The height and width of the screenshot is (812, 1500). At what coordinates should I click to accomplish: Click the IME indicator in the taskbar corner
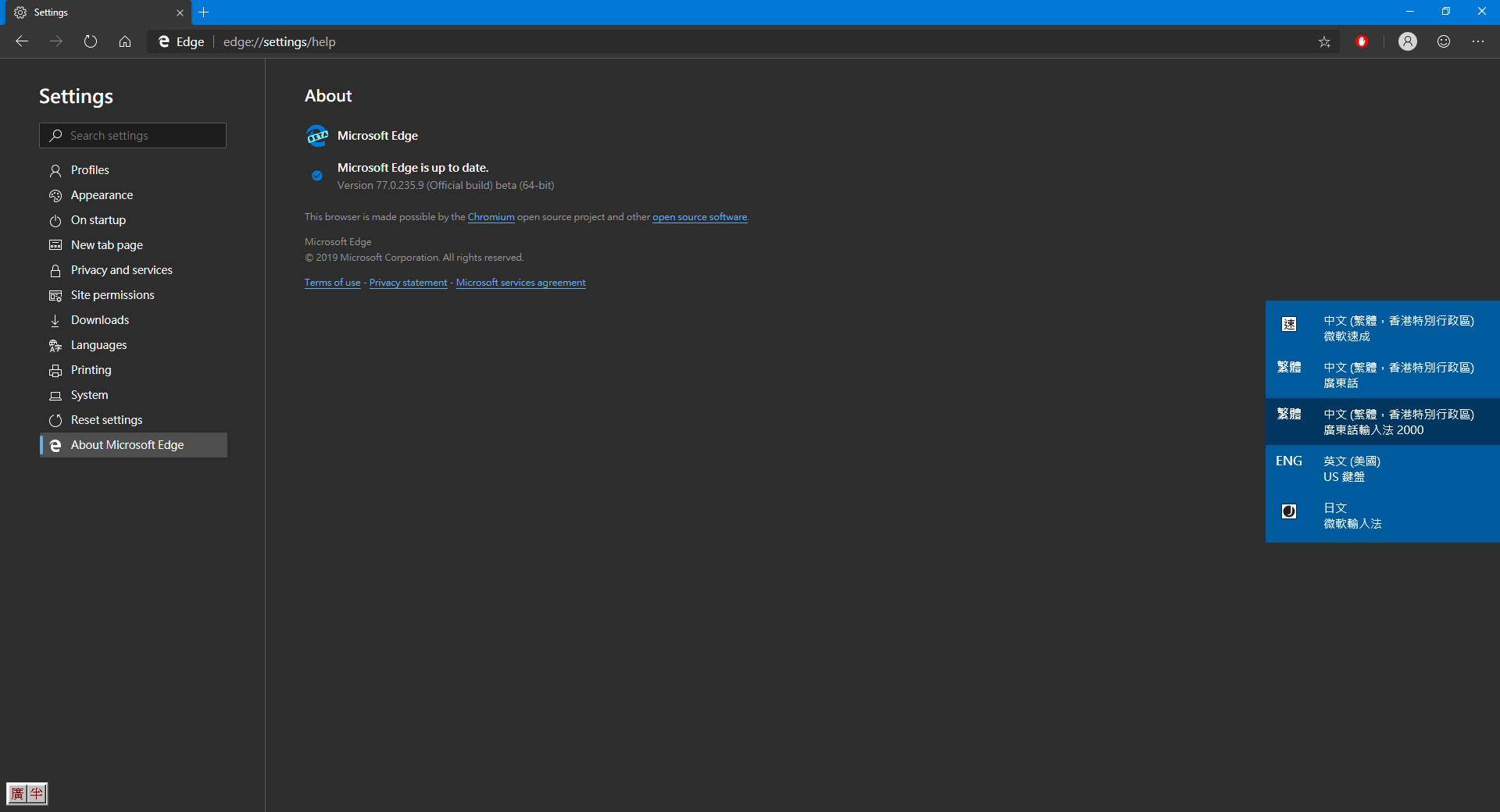tap(27, 793)
